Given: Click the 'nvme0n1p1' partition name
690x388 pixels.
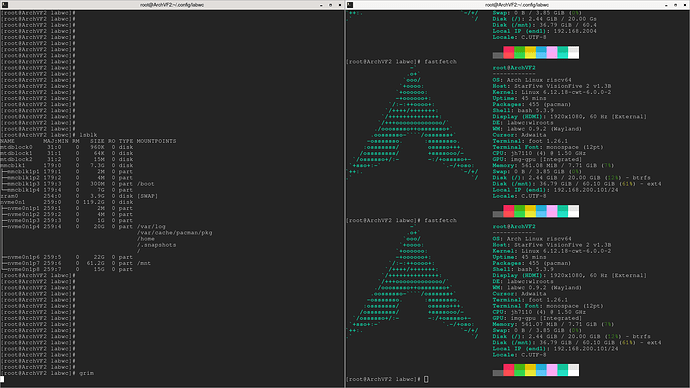Looking at the screenshot, I should tap(23, 209).
